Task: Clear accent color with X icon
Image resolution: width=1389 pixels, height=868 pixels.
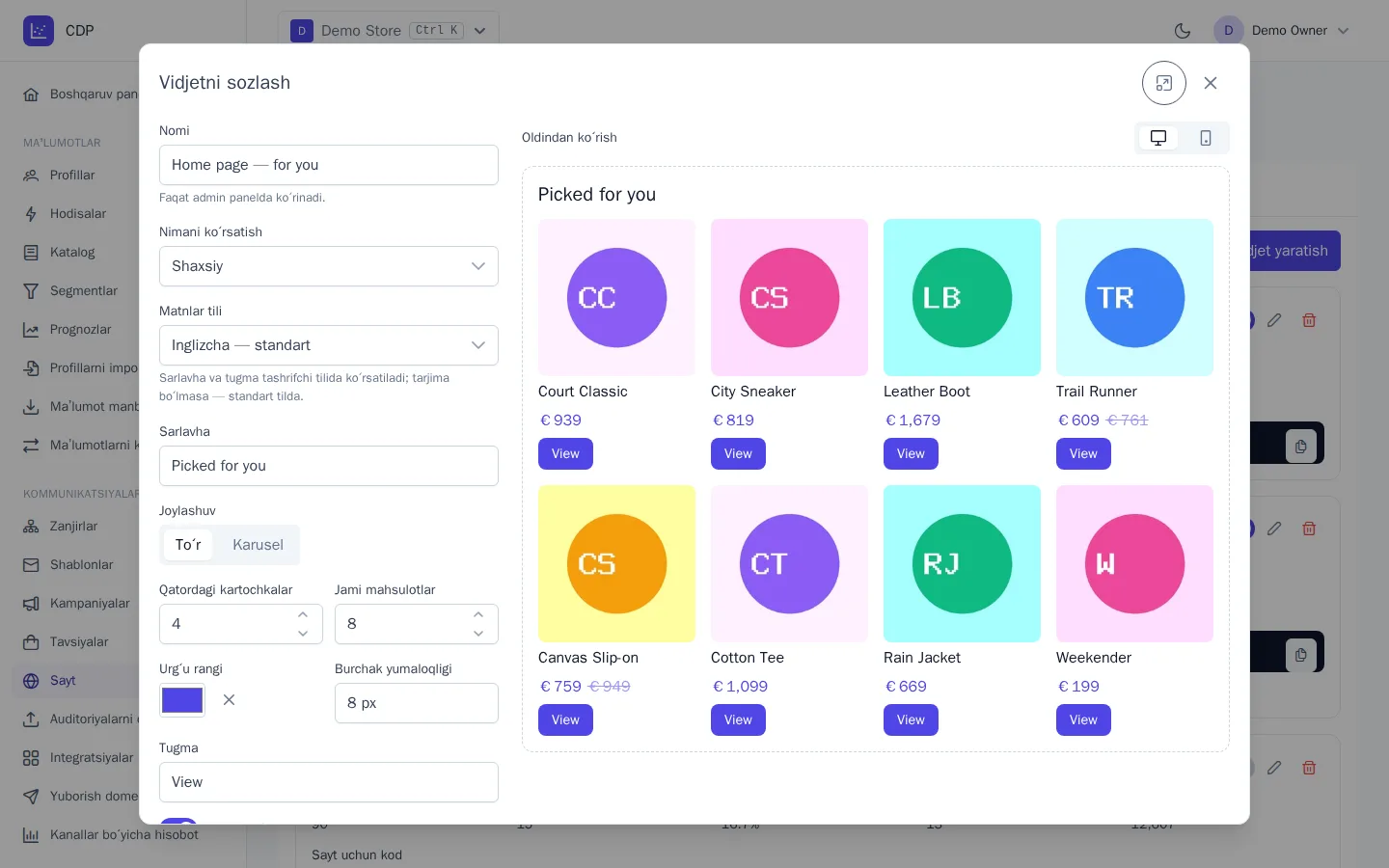Action: coord(230,700)
